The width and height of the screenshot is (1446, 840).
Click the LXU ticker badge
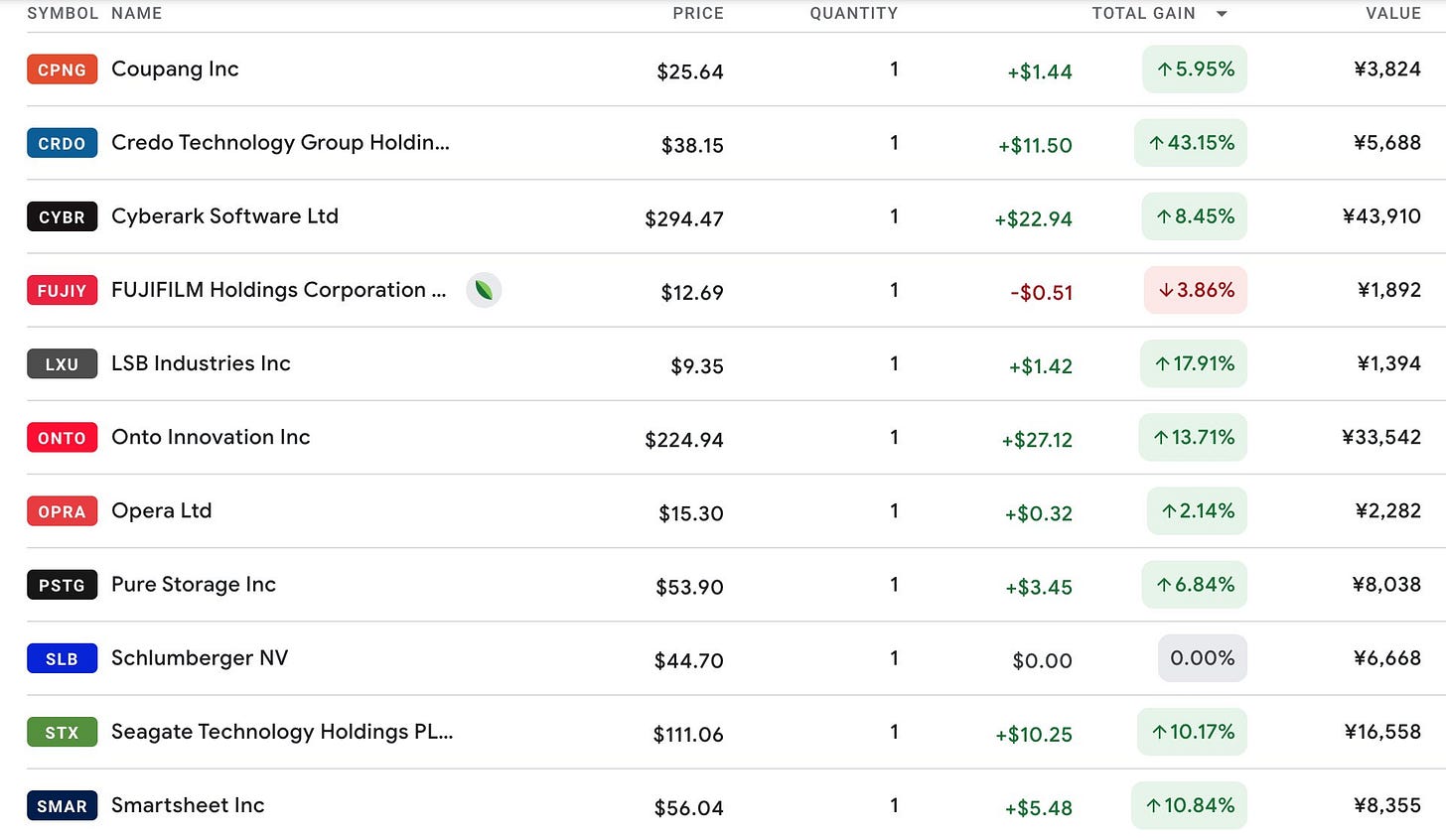coord(62,363)
